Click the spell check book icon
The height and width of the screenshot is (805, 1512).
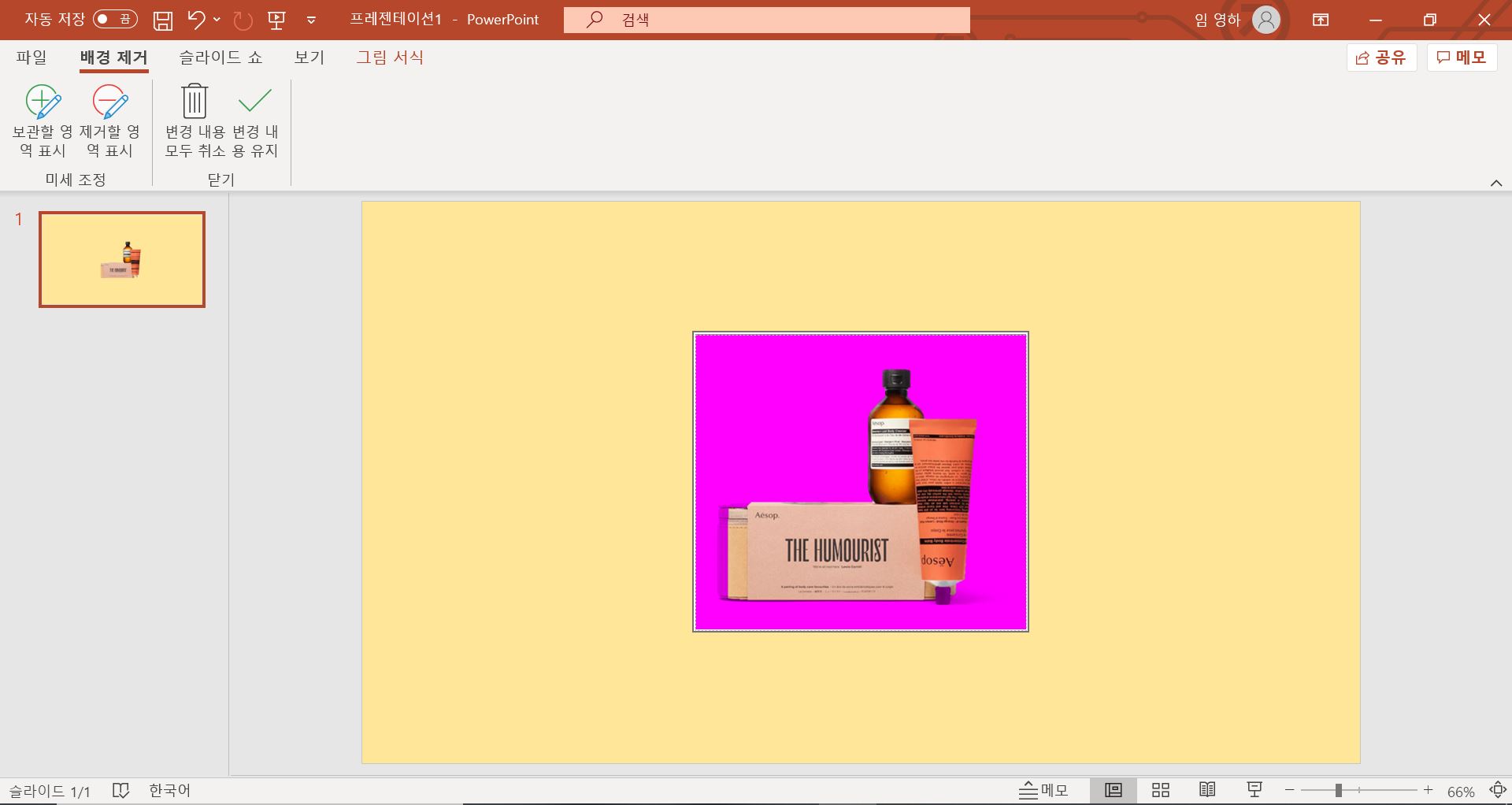coord(120,790)
